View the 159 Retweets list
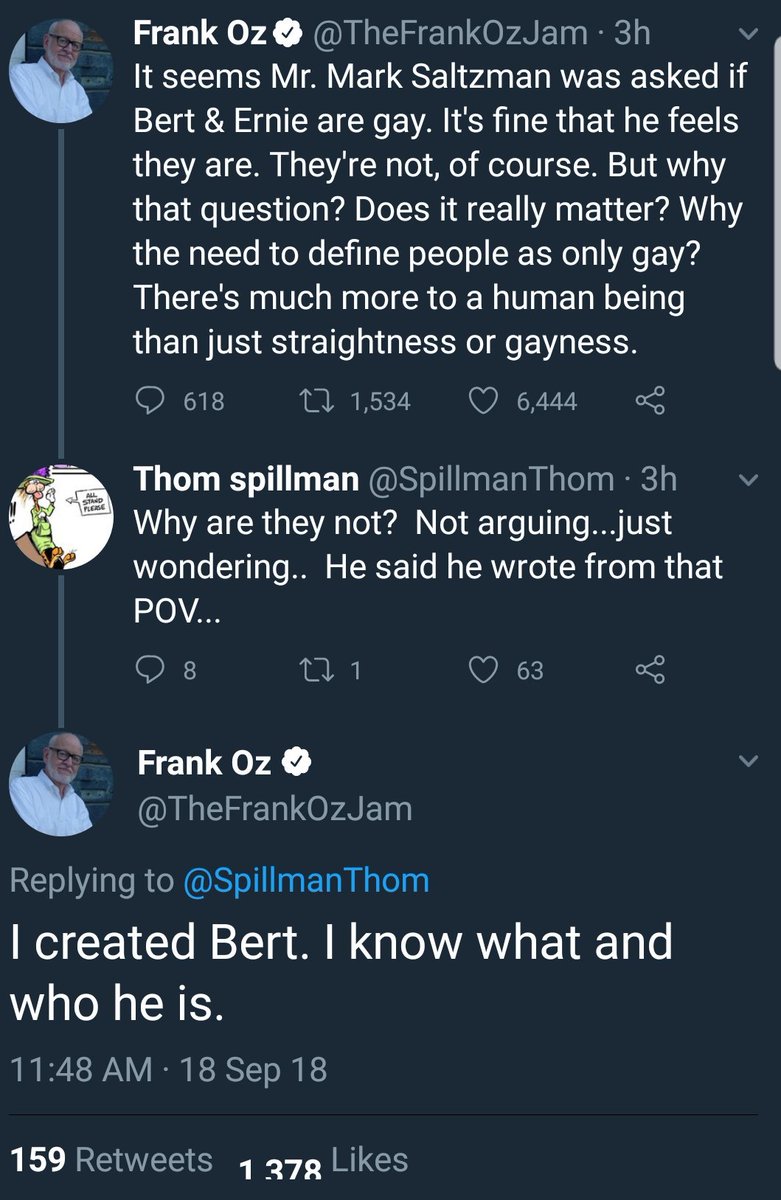 pos(111,1160)
